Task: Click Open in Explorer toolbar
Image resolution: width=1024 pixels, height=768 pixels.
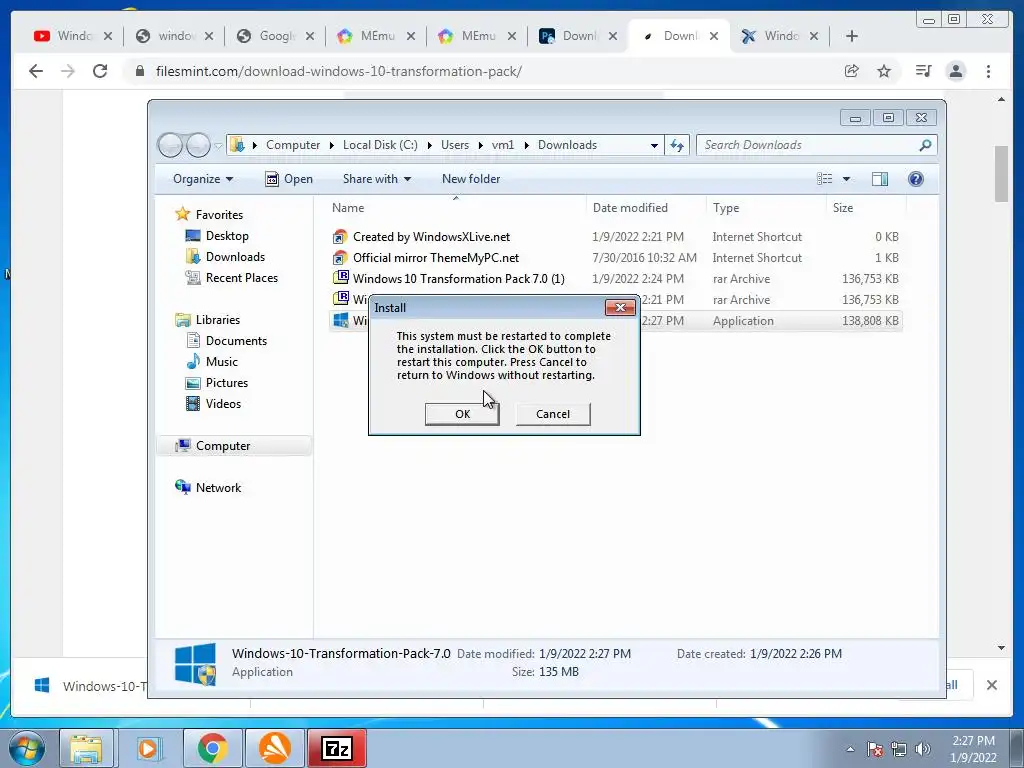Action: pos(289,179)
